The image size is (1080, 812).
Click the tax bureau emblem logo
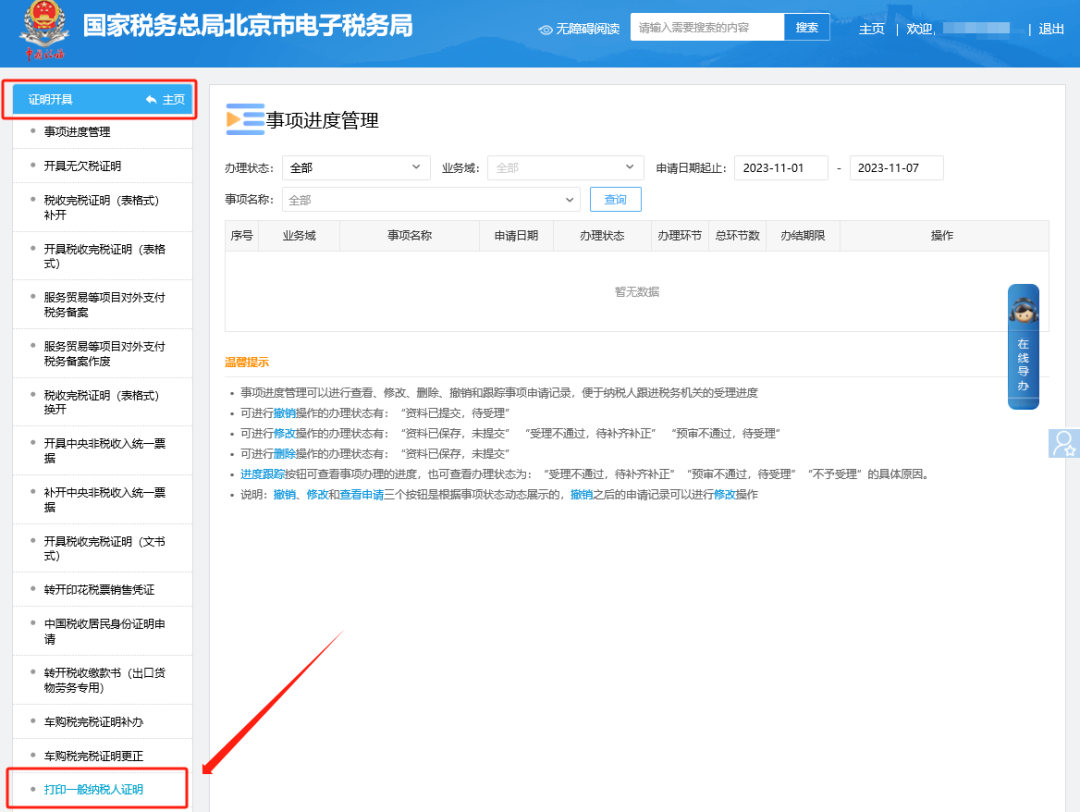(x=41, y=30)
